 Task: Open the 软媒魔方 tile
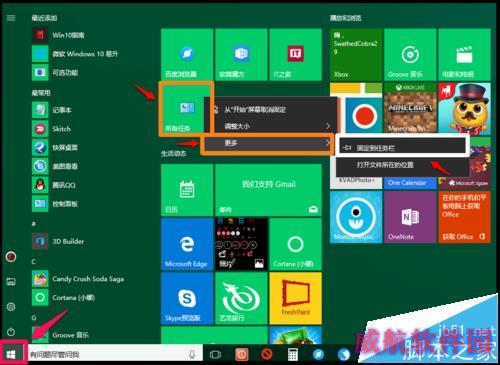click(241, 54)
